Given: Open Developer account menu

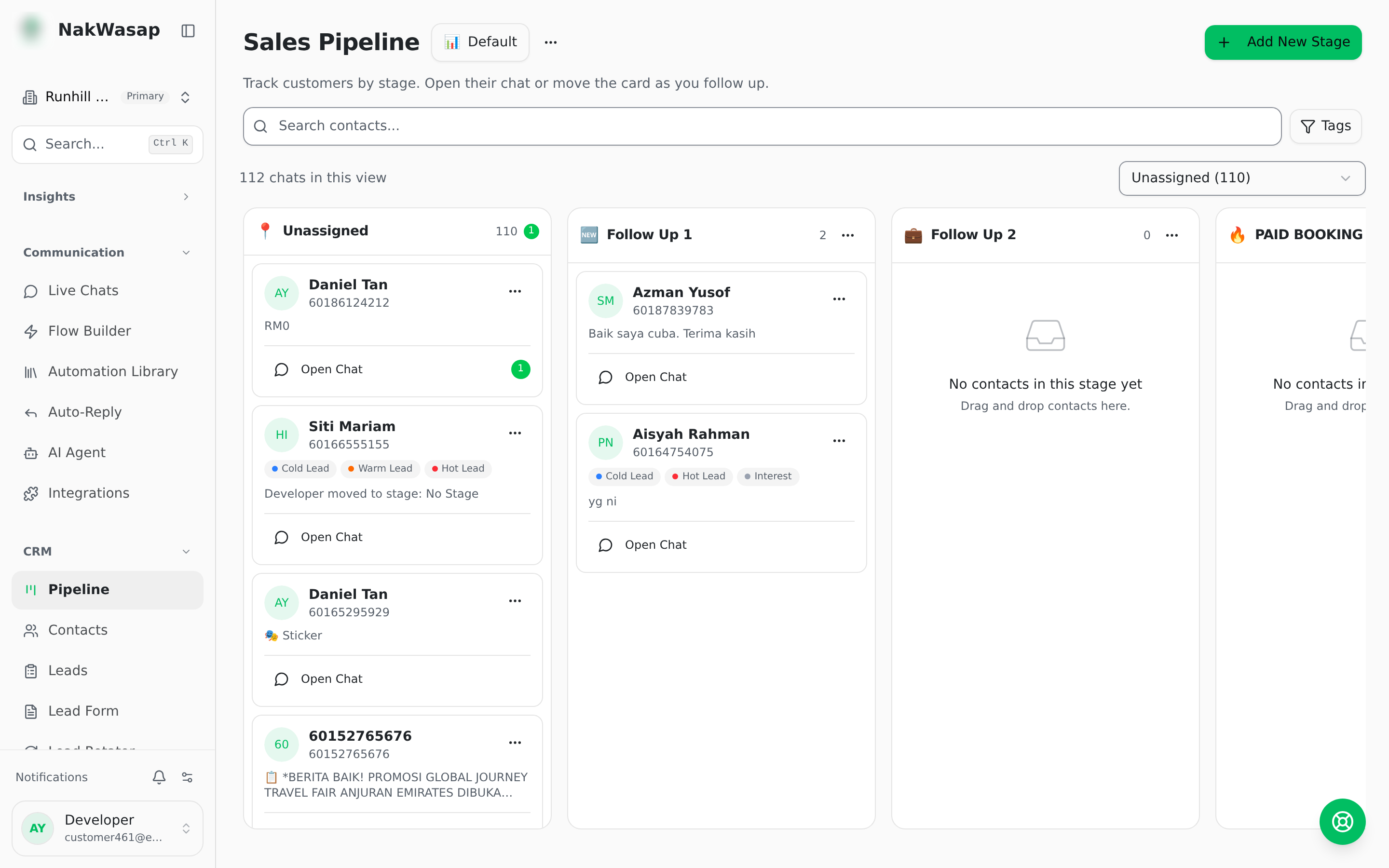Looking at the screenshot, I should click(107, 828).
